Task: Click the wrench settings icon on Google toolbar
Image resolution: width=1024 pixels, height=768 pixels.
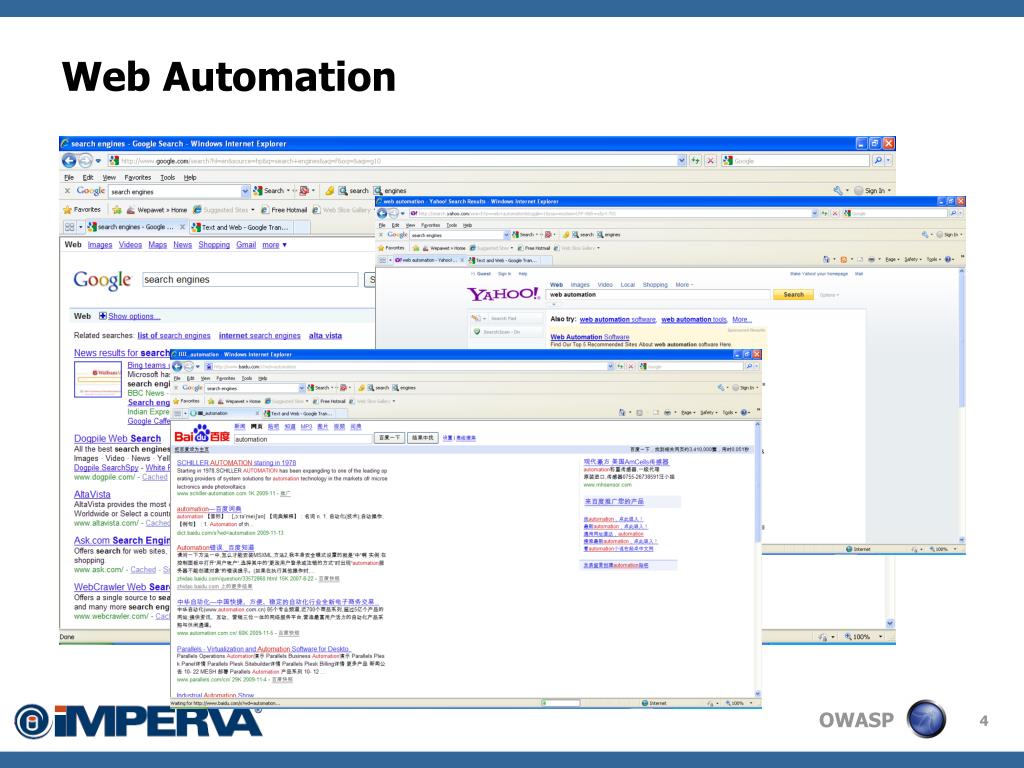Action: [838, 191]
